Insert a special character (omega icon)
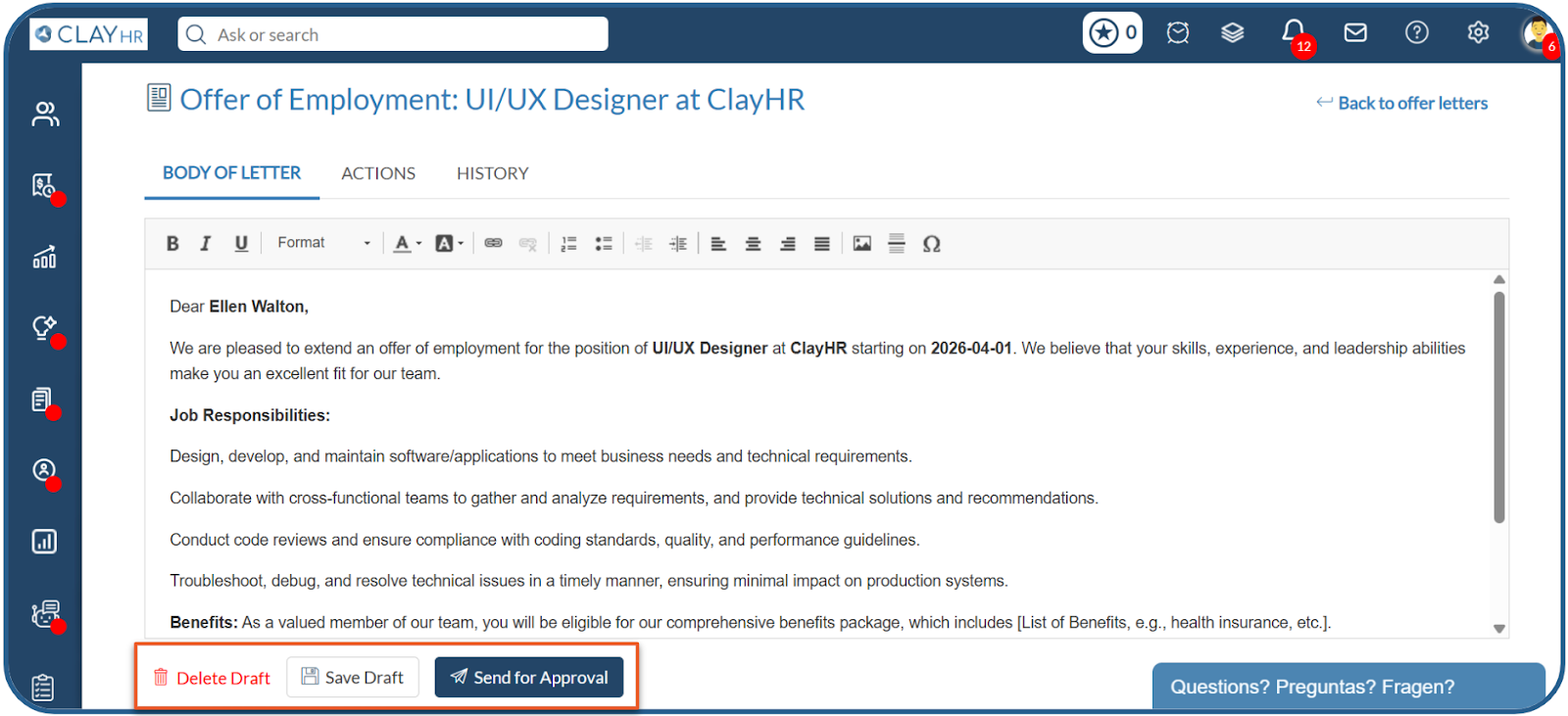Viewport: 1568px width, 716px height. point(932,244)
